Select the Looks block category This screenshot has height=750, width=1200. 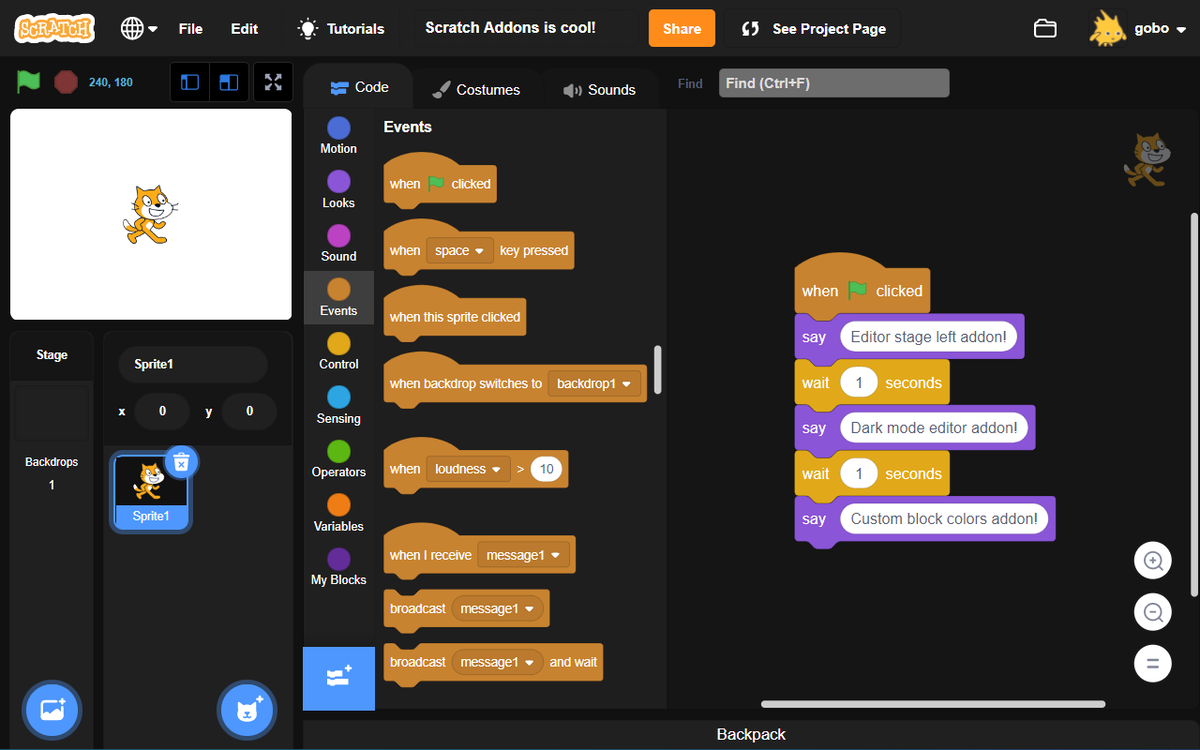[x=338, y=189]
